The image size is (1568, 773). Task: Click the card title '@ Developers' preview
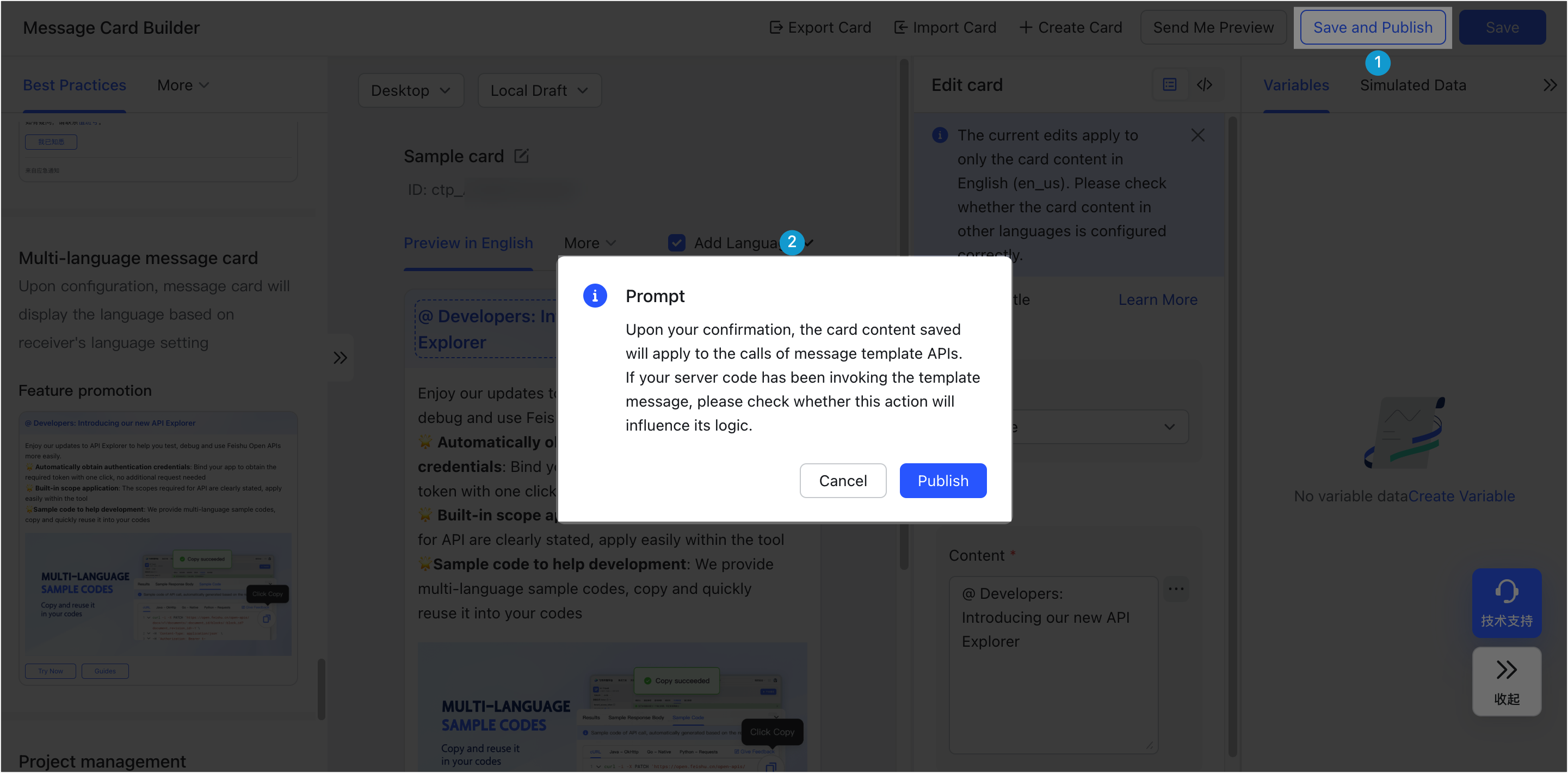(486, 329)
